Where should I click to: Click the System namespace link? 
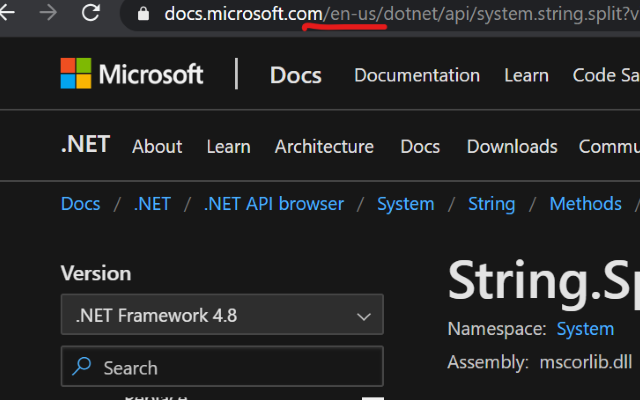coord(585,329)
